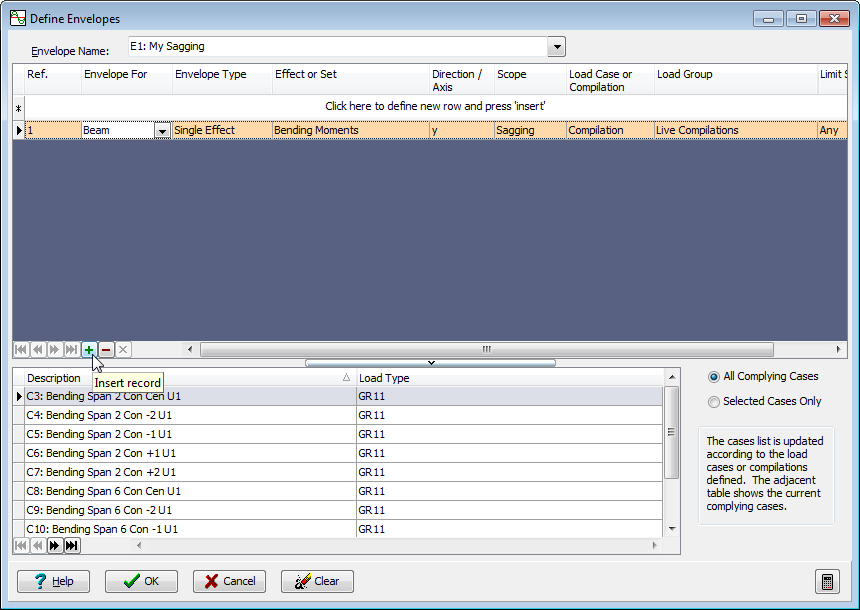Click the Define Envelopes title bar icon
860x610 pixels.
tap(18, 18)
